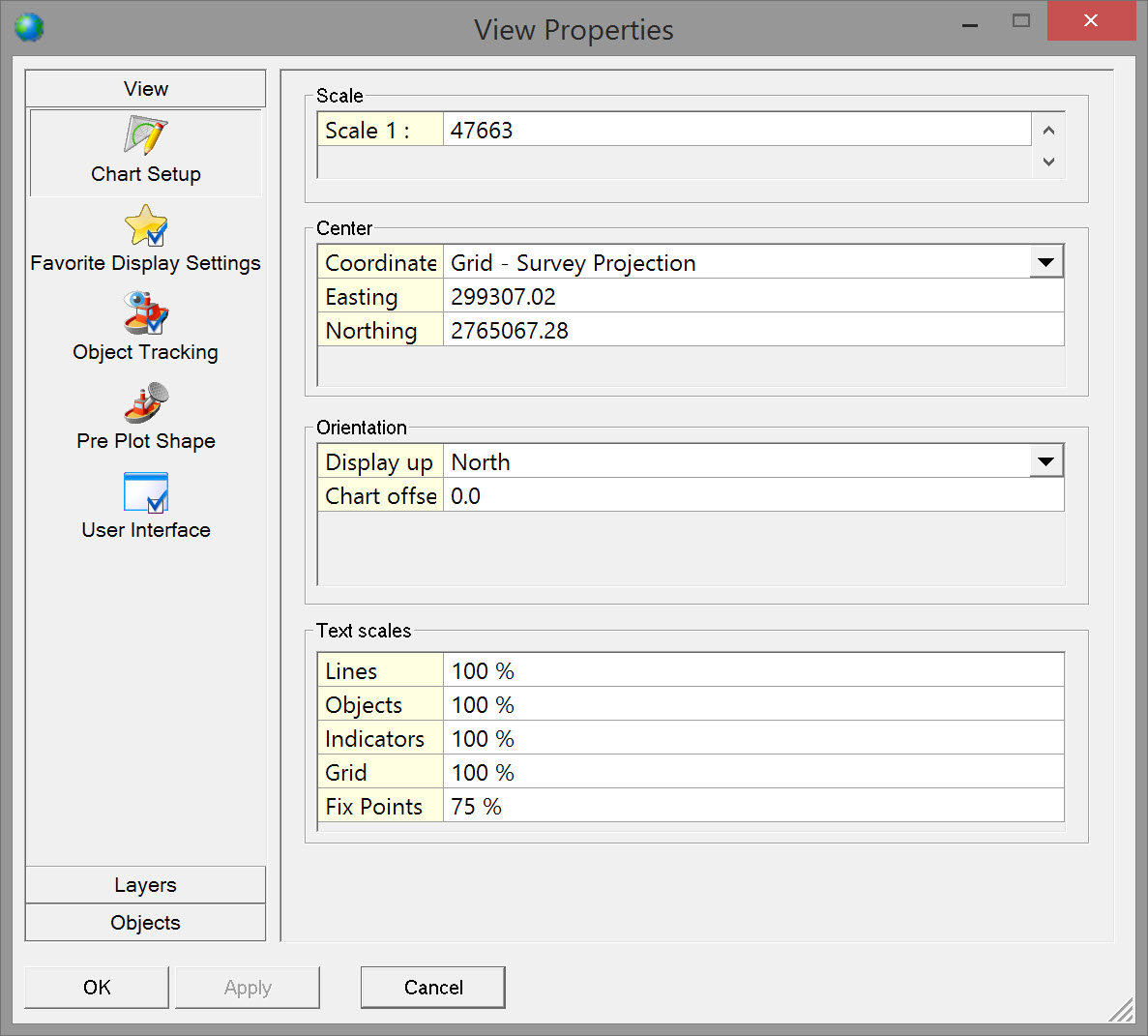Click the globe application icon in title bar
The height and width of the screenshot is (1036, 1148).
point(29,27)
